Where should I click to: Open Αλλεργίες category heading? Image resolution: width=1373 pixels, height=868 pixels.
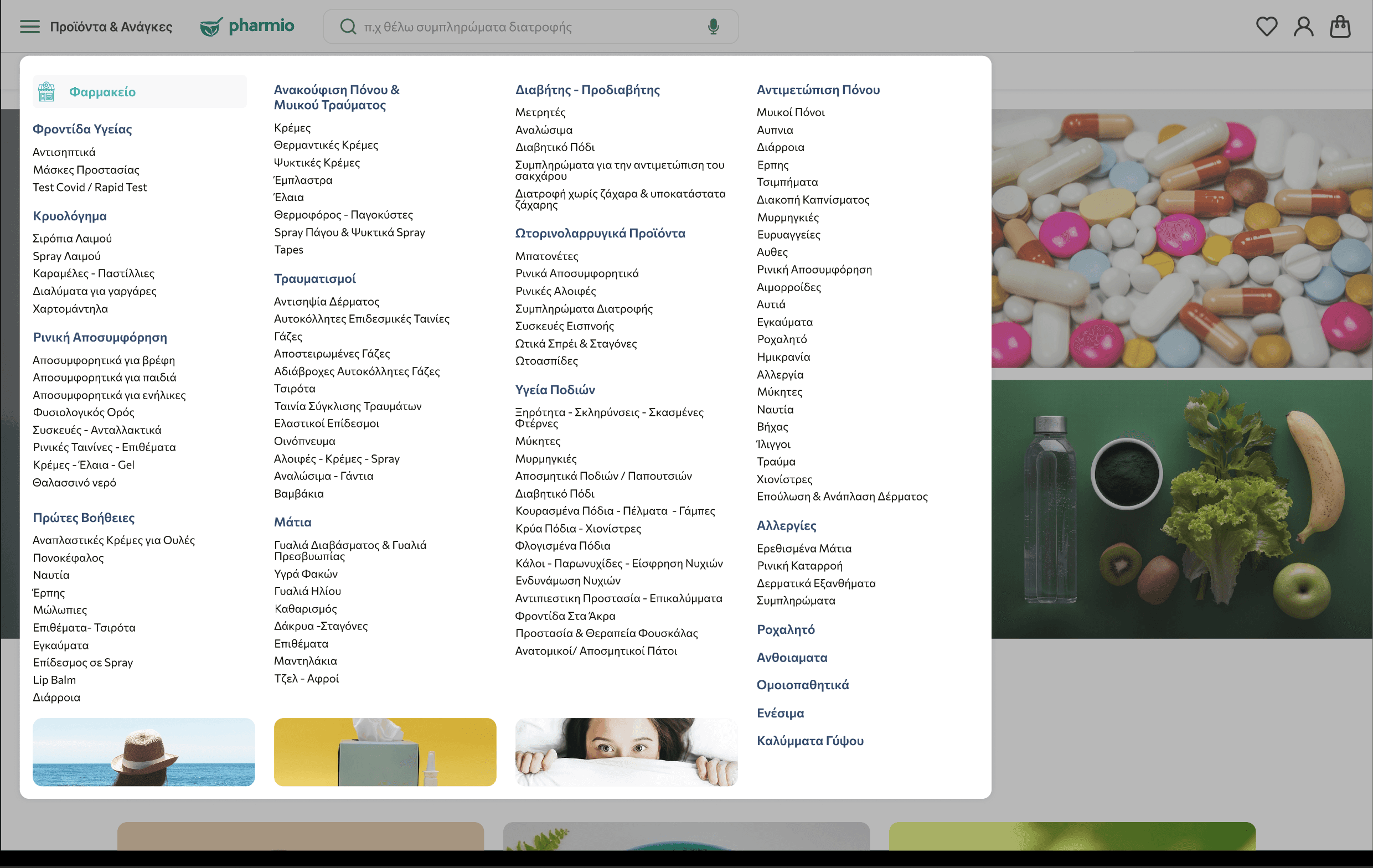click(x=786, y=525)
